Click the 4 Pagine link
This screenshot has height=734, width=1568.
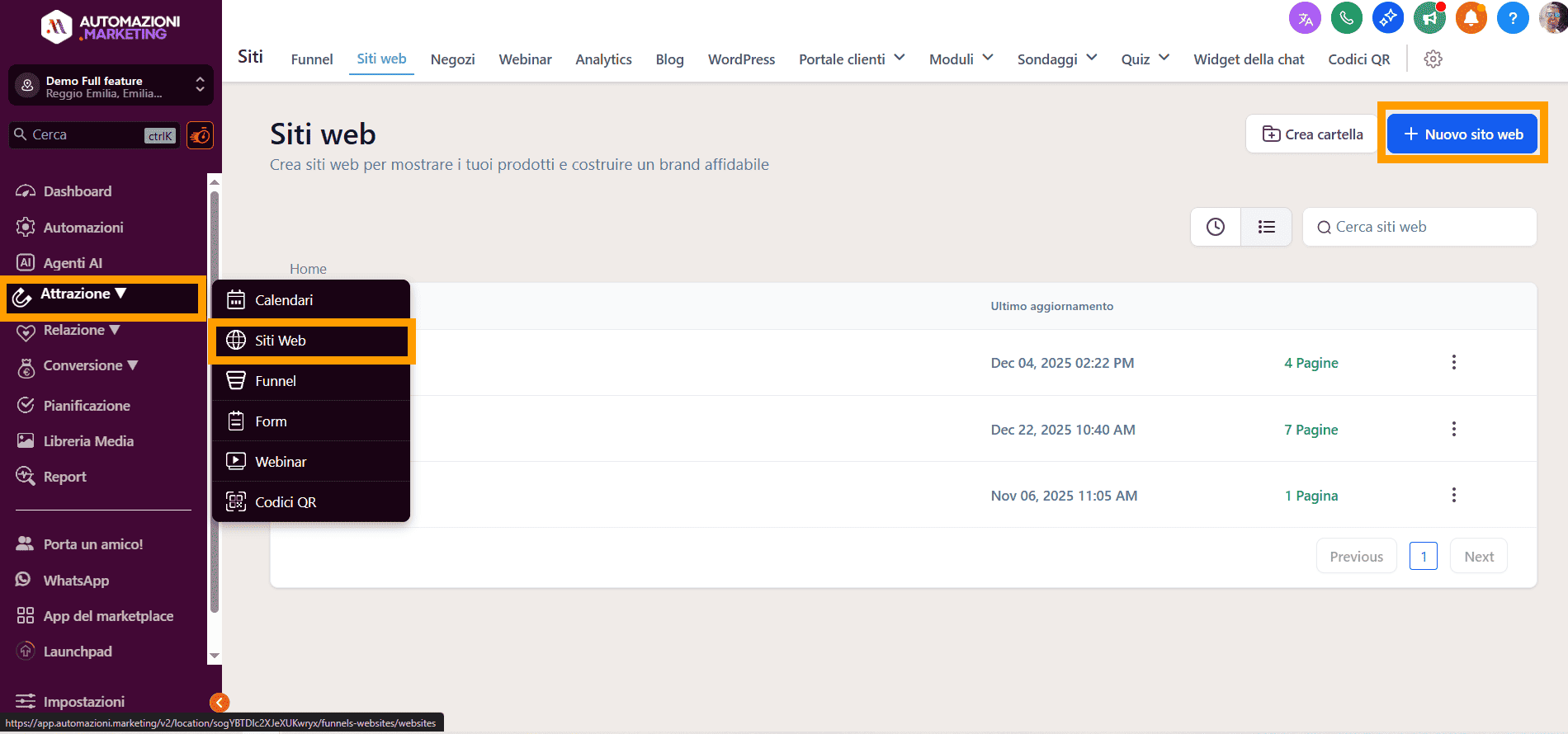[x=1311, y=363]
